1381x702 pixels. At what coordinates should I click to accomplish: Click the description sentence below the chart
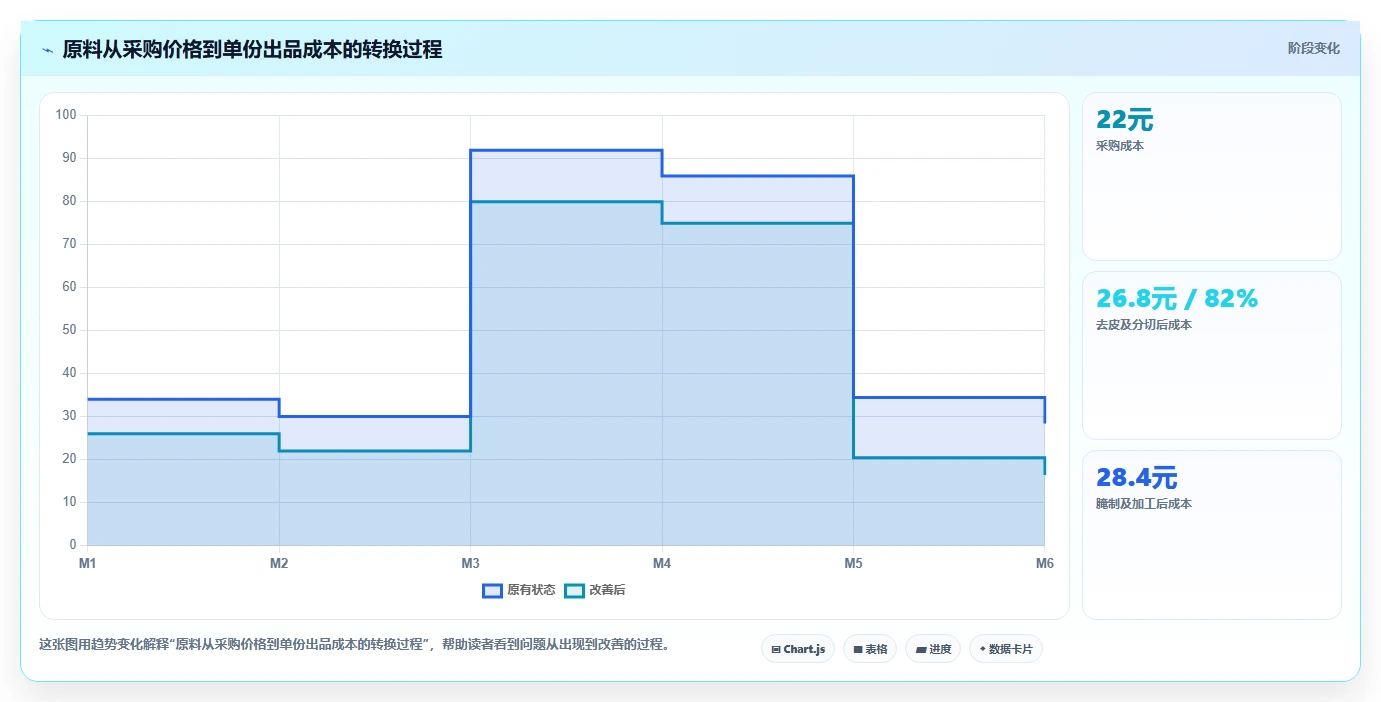point(354,644)
